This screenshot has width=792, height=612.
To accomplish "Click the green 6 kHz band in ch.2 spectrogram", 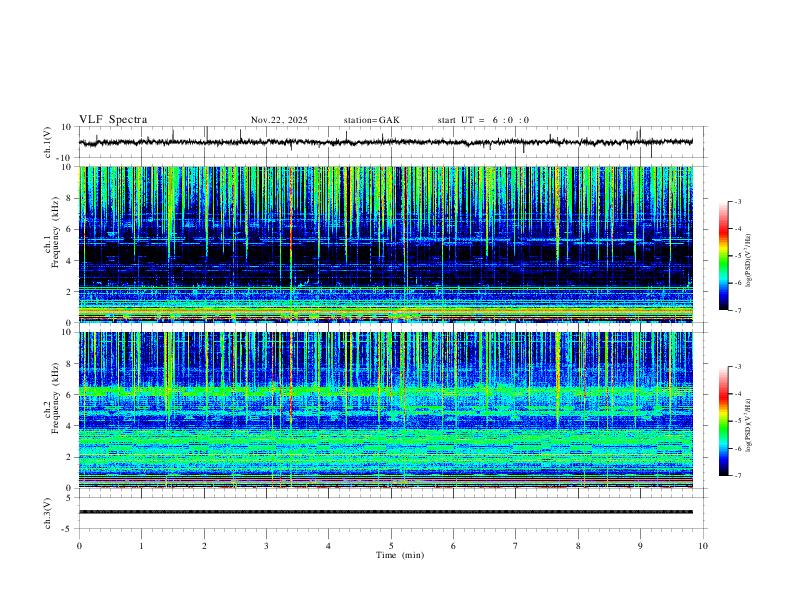I will point(386,391).
